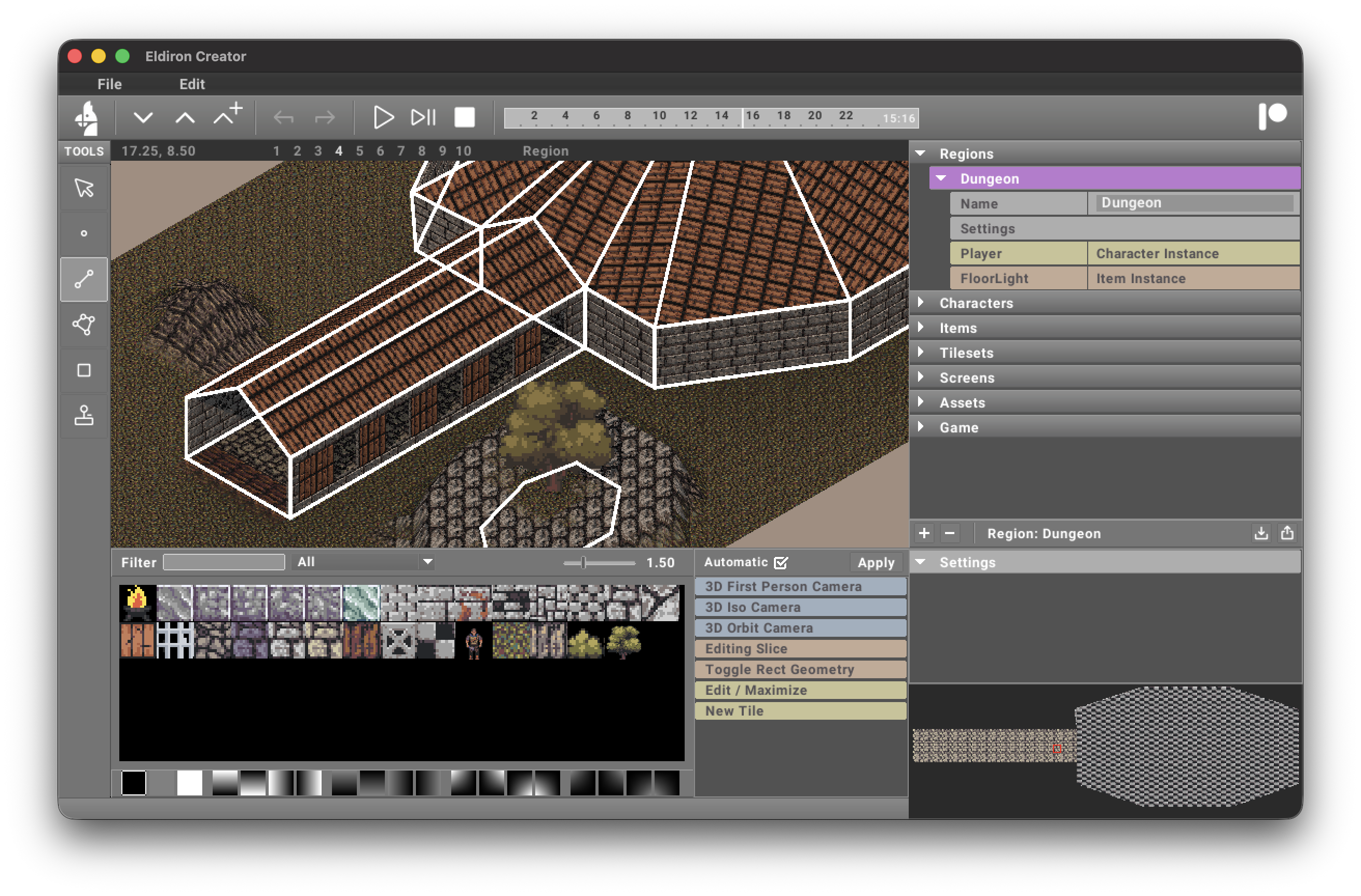Click the Apply button
The width and height of the screenshot is (1361, 896).
(875, 563)
